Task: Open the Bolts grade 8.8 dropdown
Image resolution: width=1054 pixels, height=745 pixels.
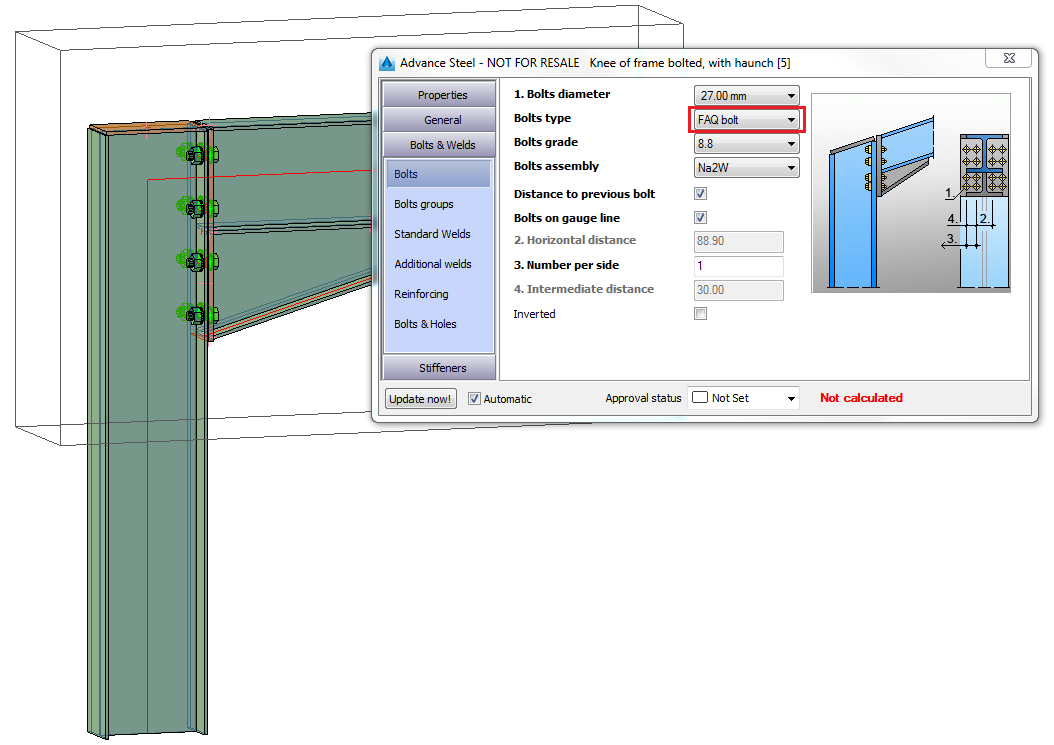Action: tap(746, 144)
